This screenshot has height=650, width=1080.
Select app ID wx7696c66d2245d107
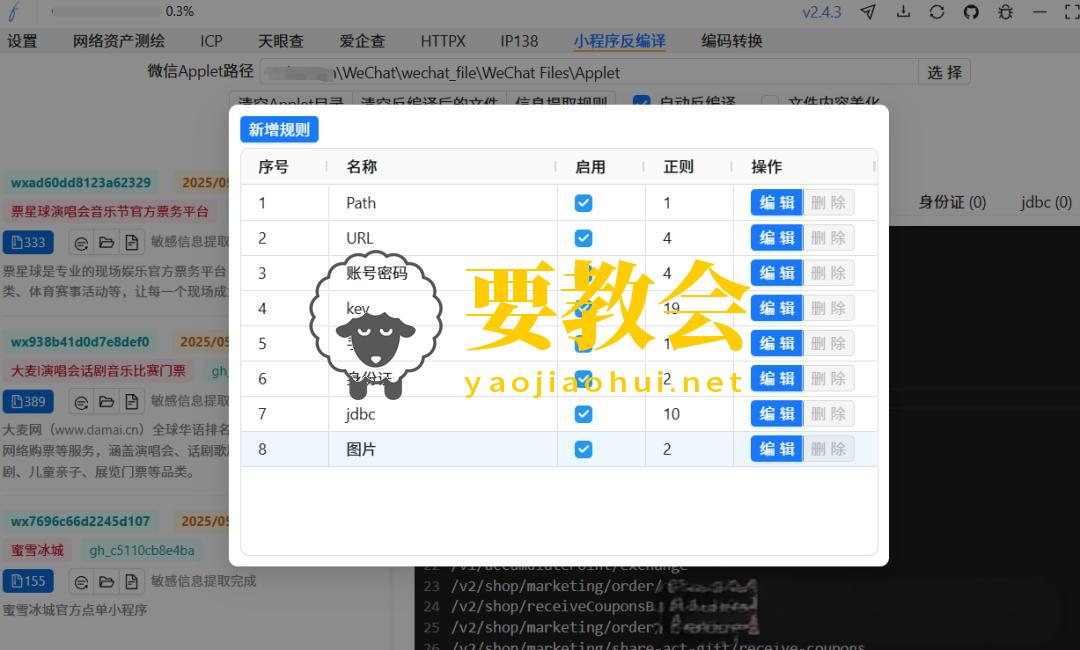point(80,521)
